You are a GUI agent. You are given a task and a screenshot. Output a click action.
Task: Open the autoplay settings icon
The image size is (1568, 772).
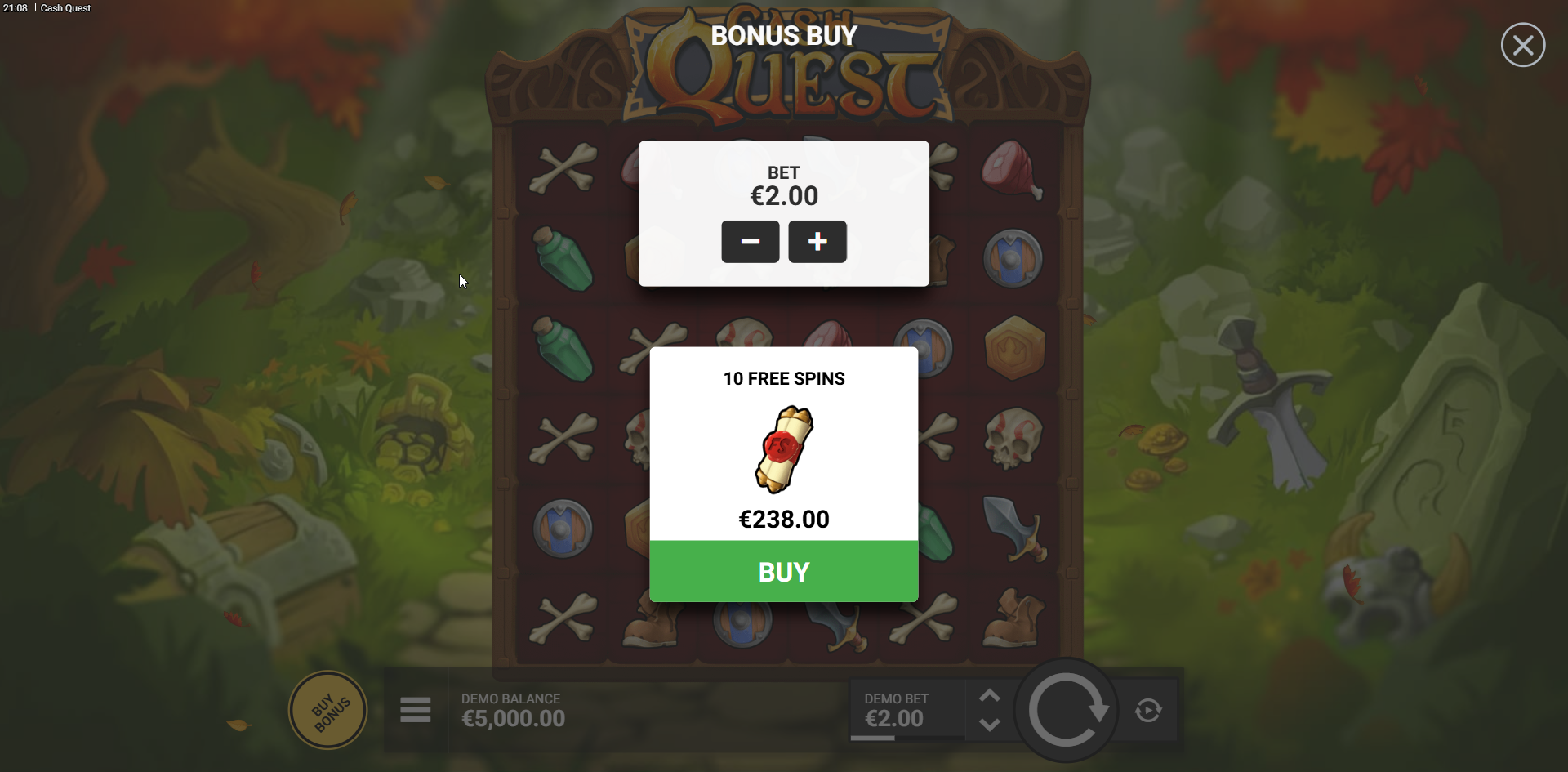coord(1148,711)
